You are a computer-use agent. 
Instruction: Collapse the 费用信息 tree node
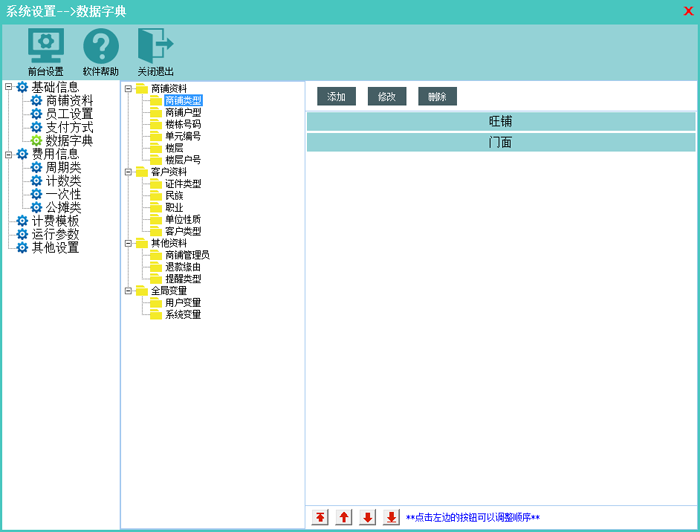9,154
